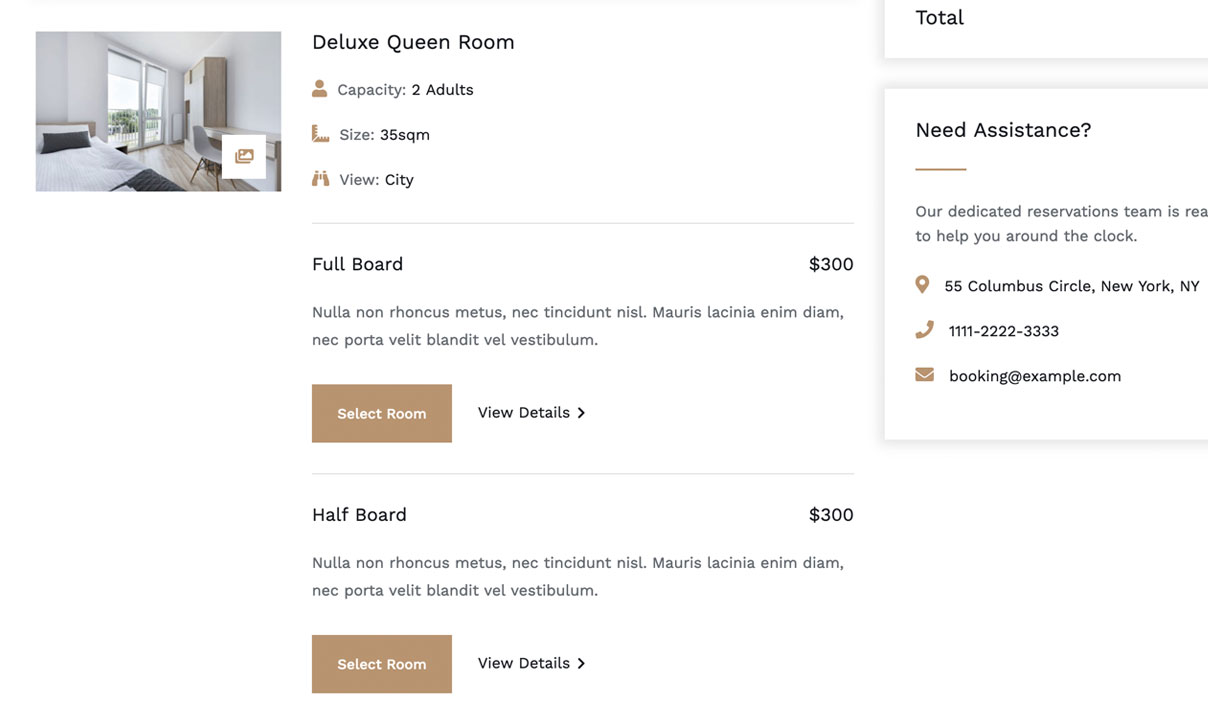This screenshot has width=1208, height=722.
Task: Call the 1111-2222-3333 phone number
Action: (x=1004, y=331)
